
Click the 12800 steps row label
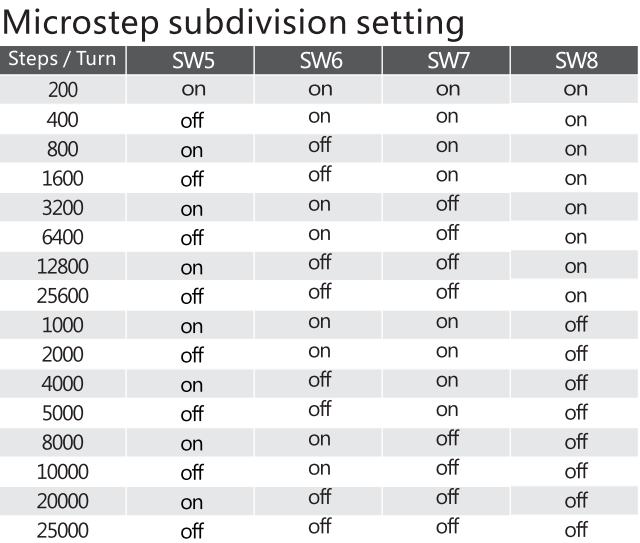[x=63, y=267]
